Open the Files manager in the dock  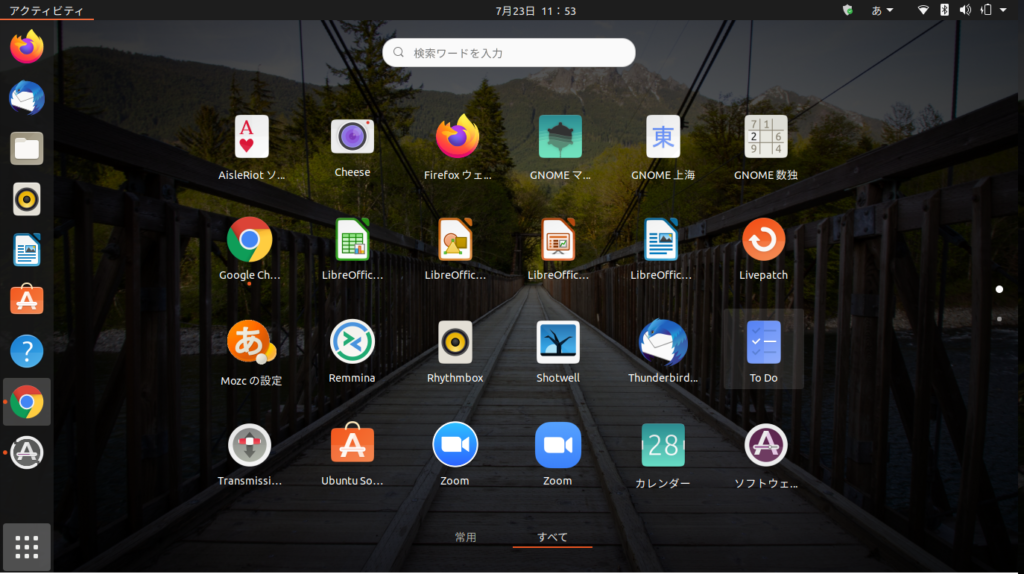[27, 149]
